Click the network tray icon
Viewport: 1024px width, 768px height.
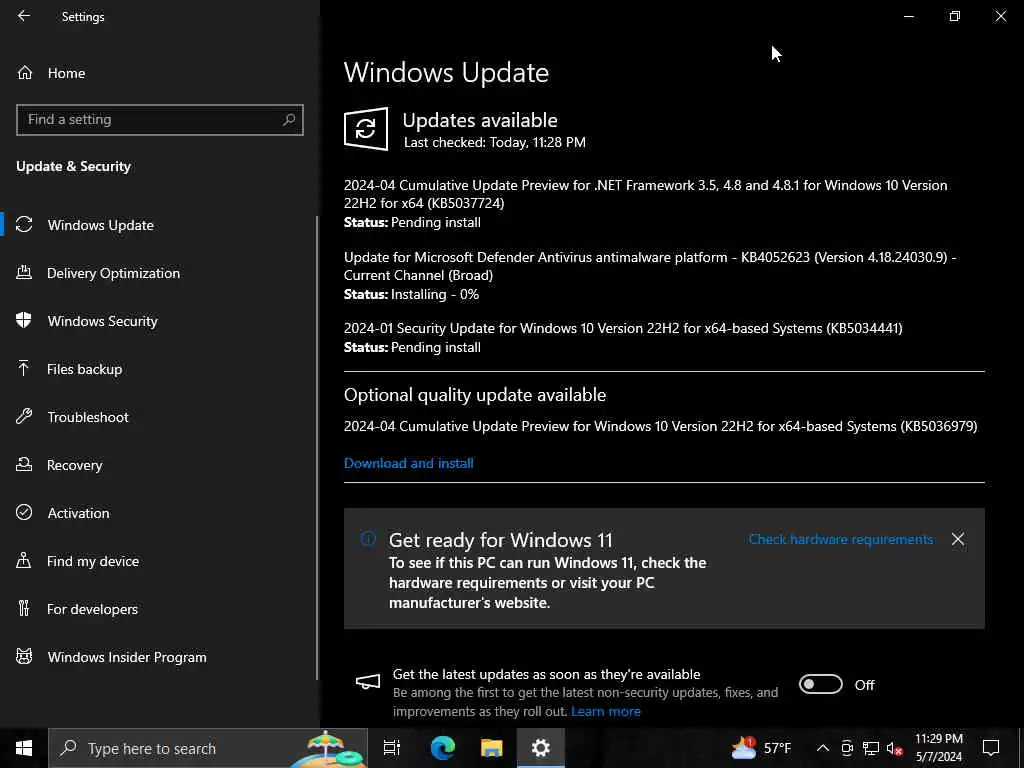point(871,748)
